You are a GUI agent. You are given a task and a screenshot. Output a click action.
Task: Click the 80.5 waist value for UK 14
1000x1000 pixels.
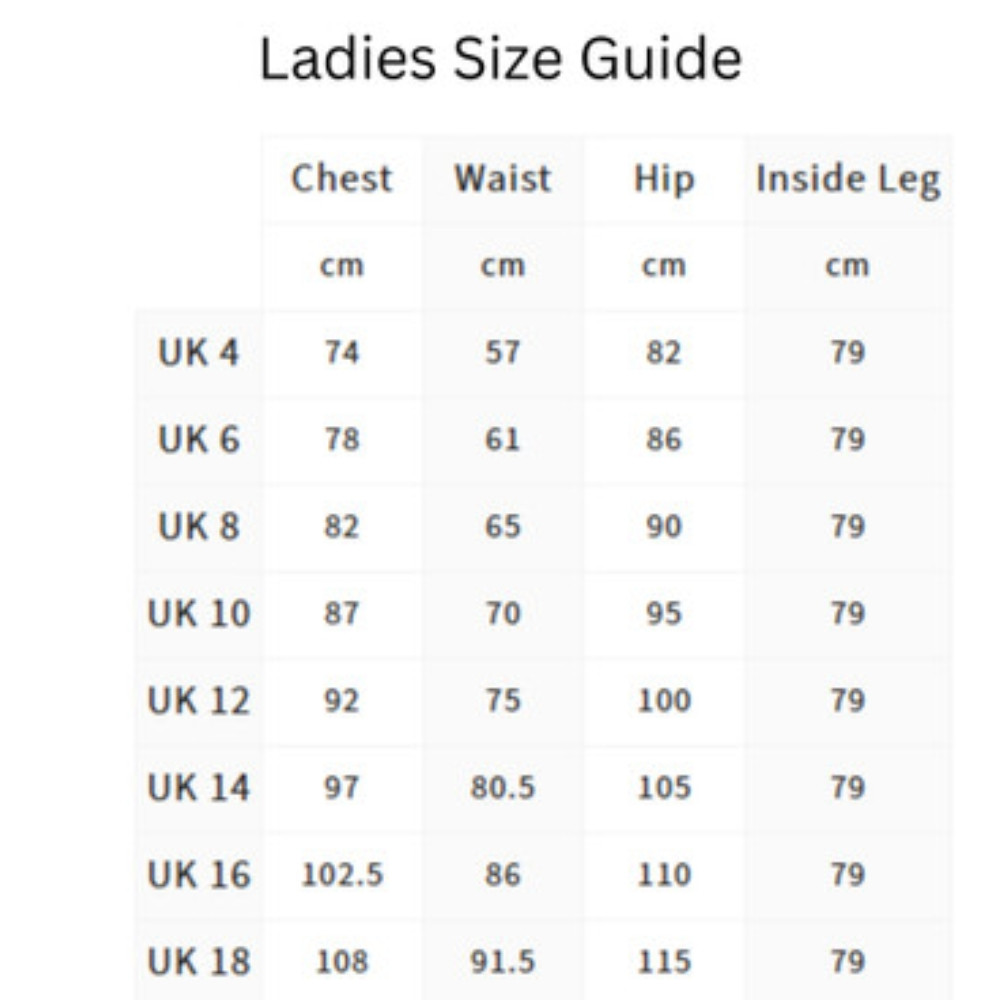(502, 788)
